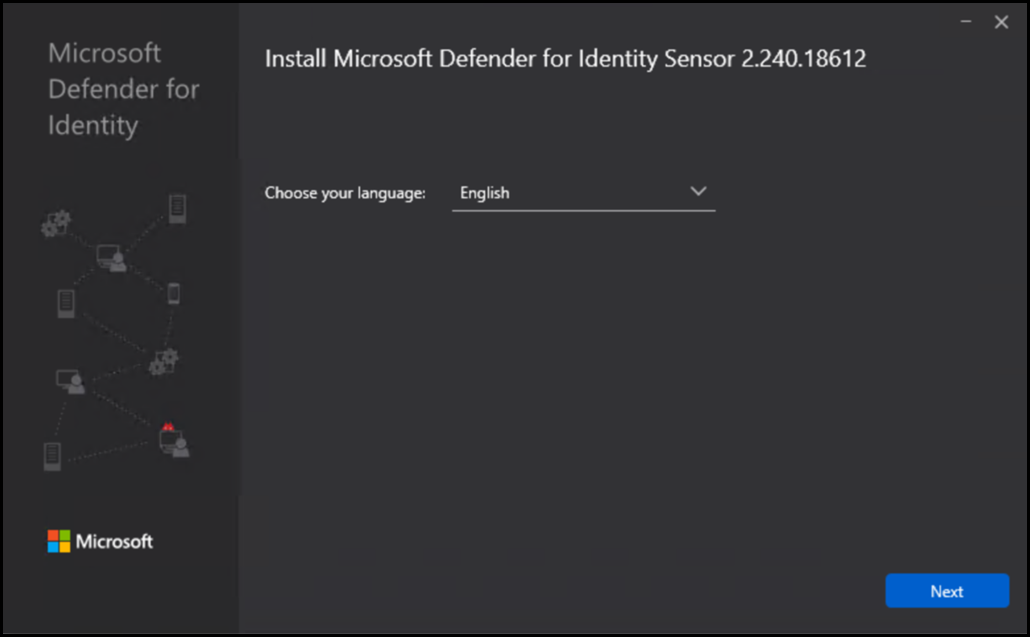Click the gears icon beneath the phone icon

pyautogui.click(x=163, y=361)
